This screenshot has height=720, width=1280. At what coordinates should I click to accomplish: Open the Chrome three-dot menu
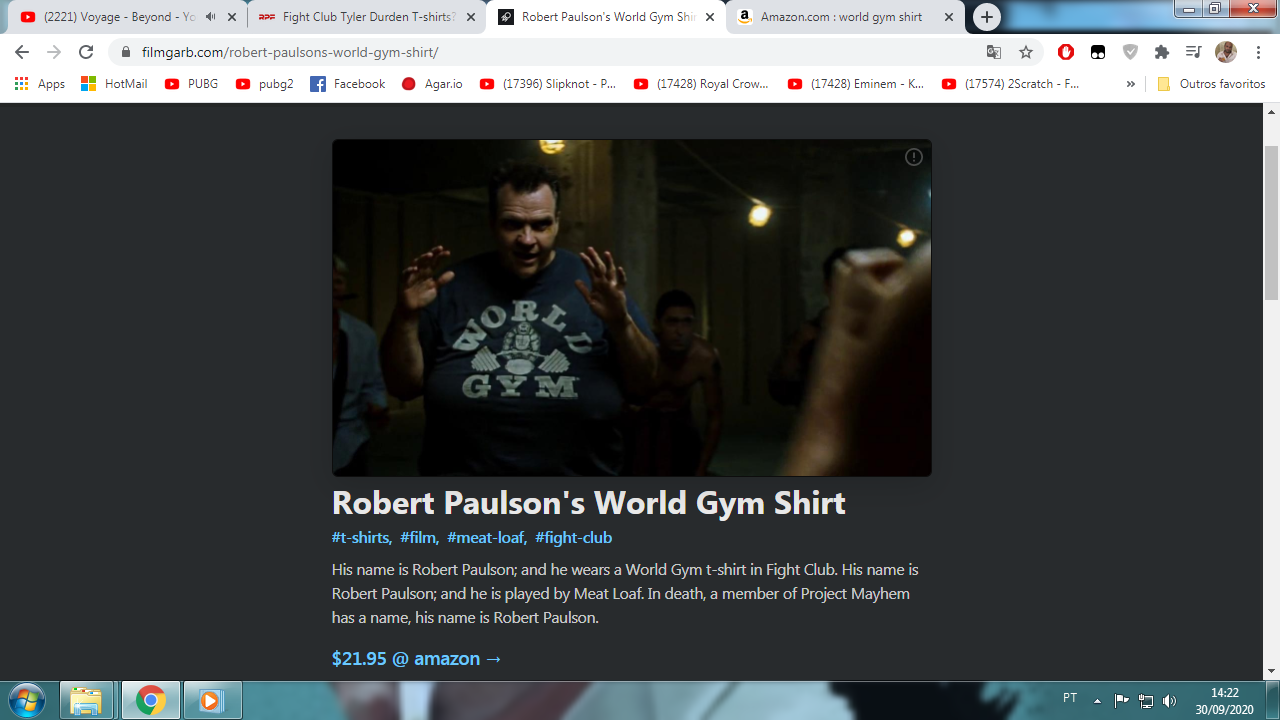1258,52
